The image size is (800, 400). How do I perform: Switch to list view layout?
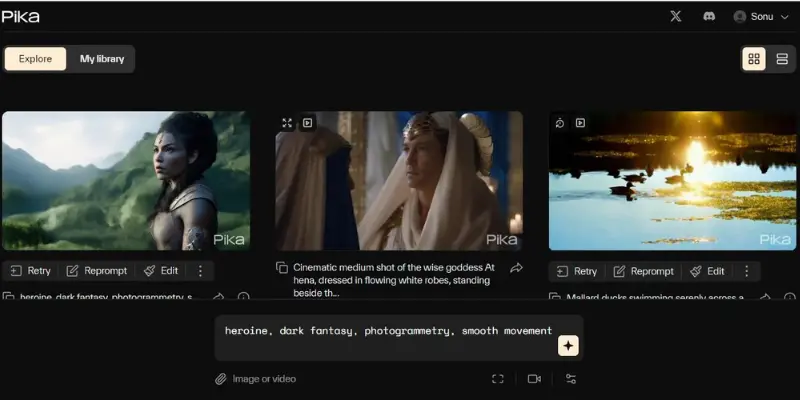click(x=782, y=59)
